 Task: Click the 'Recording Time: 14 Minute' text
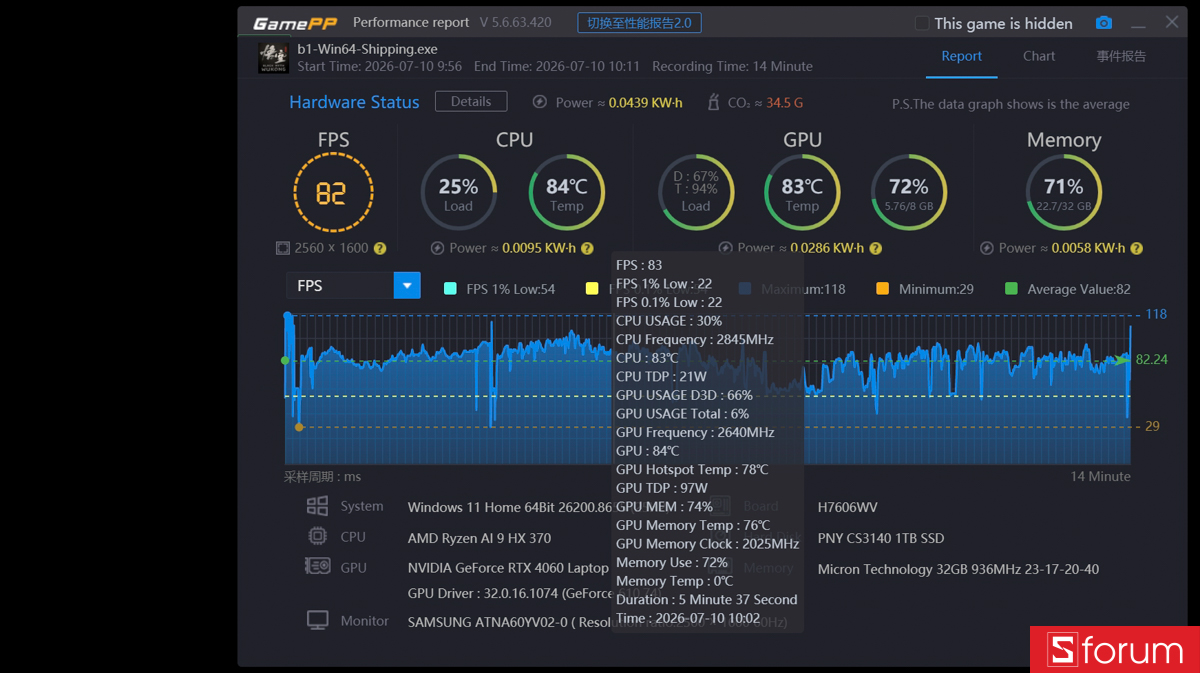(x=732, y=66)
